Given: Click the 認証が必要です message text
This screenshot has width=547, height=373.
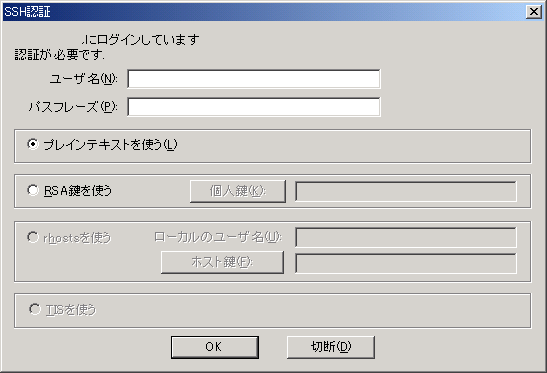Looking at the screenshot, I should pyautogui.click(x=59, y=55).
